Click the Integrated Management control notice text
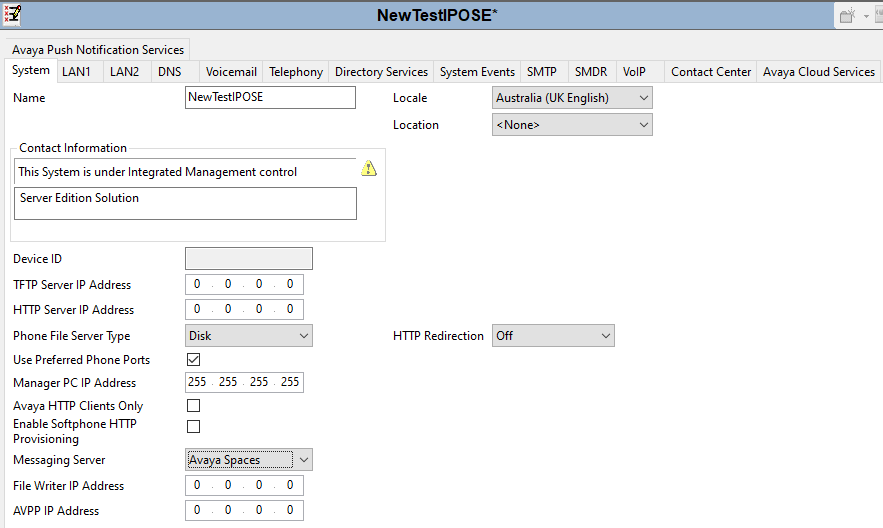883x528 pixels. point(157,172)
